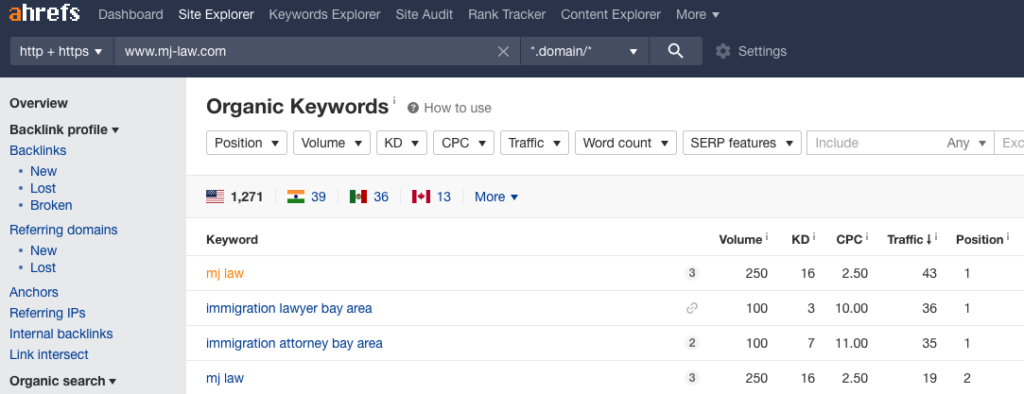Screen dimensions: 1024x394
Task: Expand the Position filter dropdown
Action: [246, 143]
